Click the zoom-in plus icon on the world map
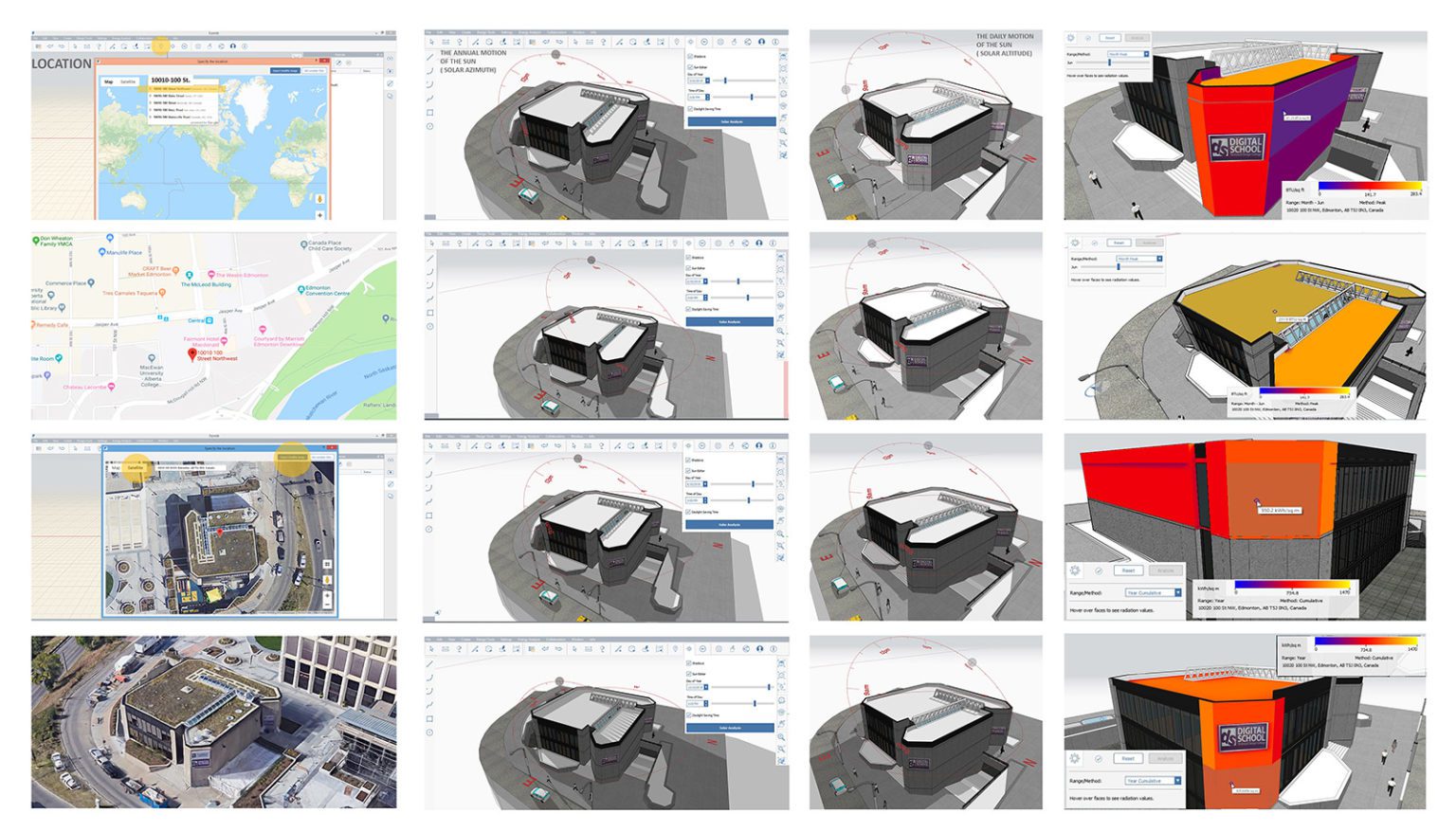The width and height of the screenshot is (1456, 832). click(x=319, y=215)
